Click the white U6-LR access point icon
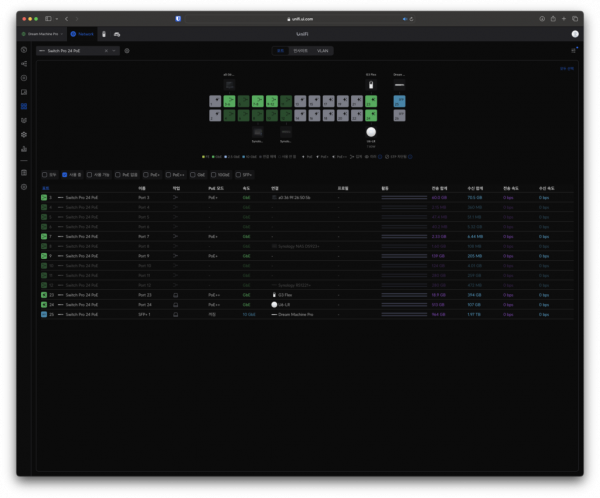 tap(371, 132)
